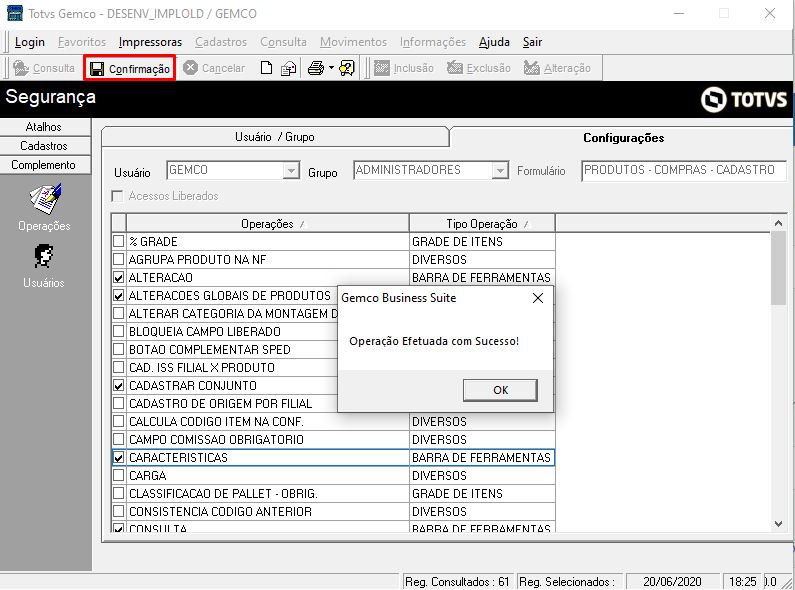
Task: Expand the Usuário dropdown
Action: click(x=291, y=171)
